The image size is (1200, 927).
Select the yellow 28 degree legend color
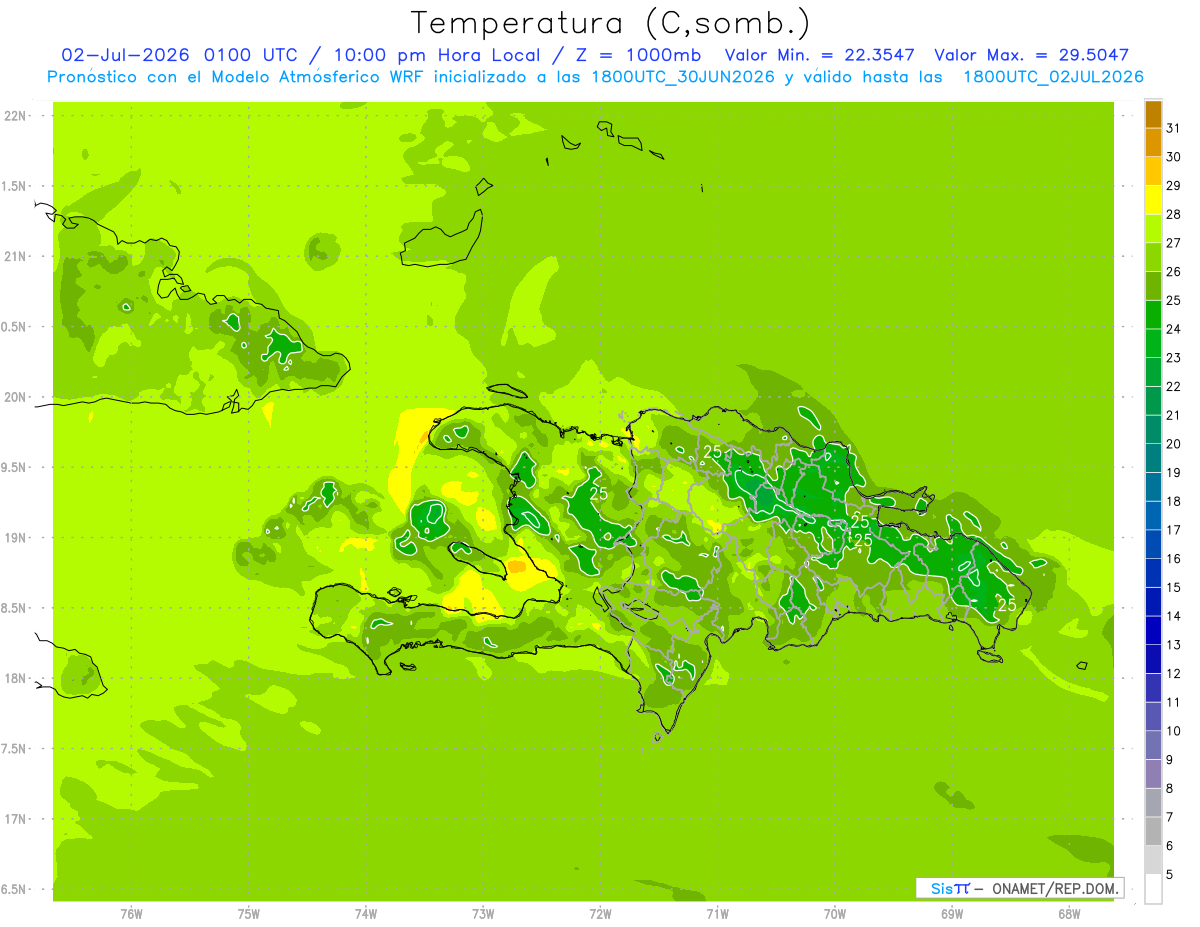[1153, 200]
